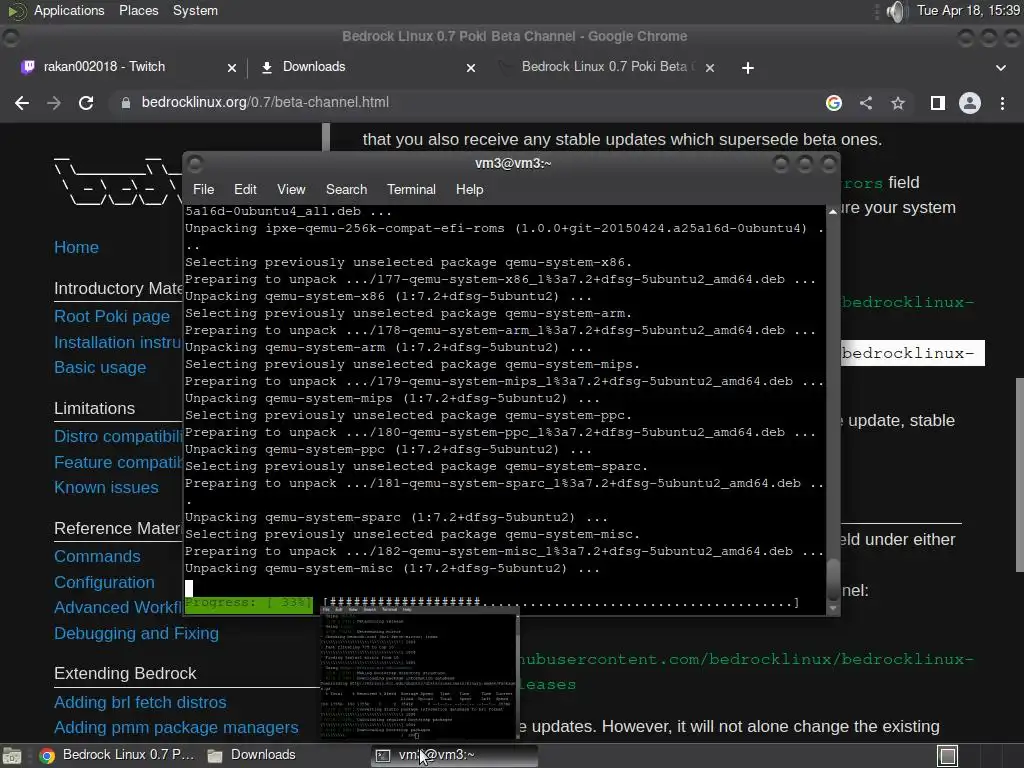This screenshot has height=768, width=1024.
Task: Click the show desktop icon in bottom panel
Action: 11,756
